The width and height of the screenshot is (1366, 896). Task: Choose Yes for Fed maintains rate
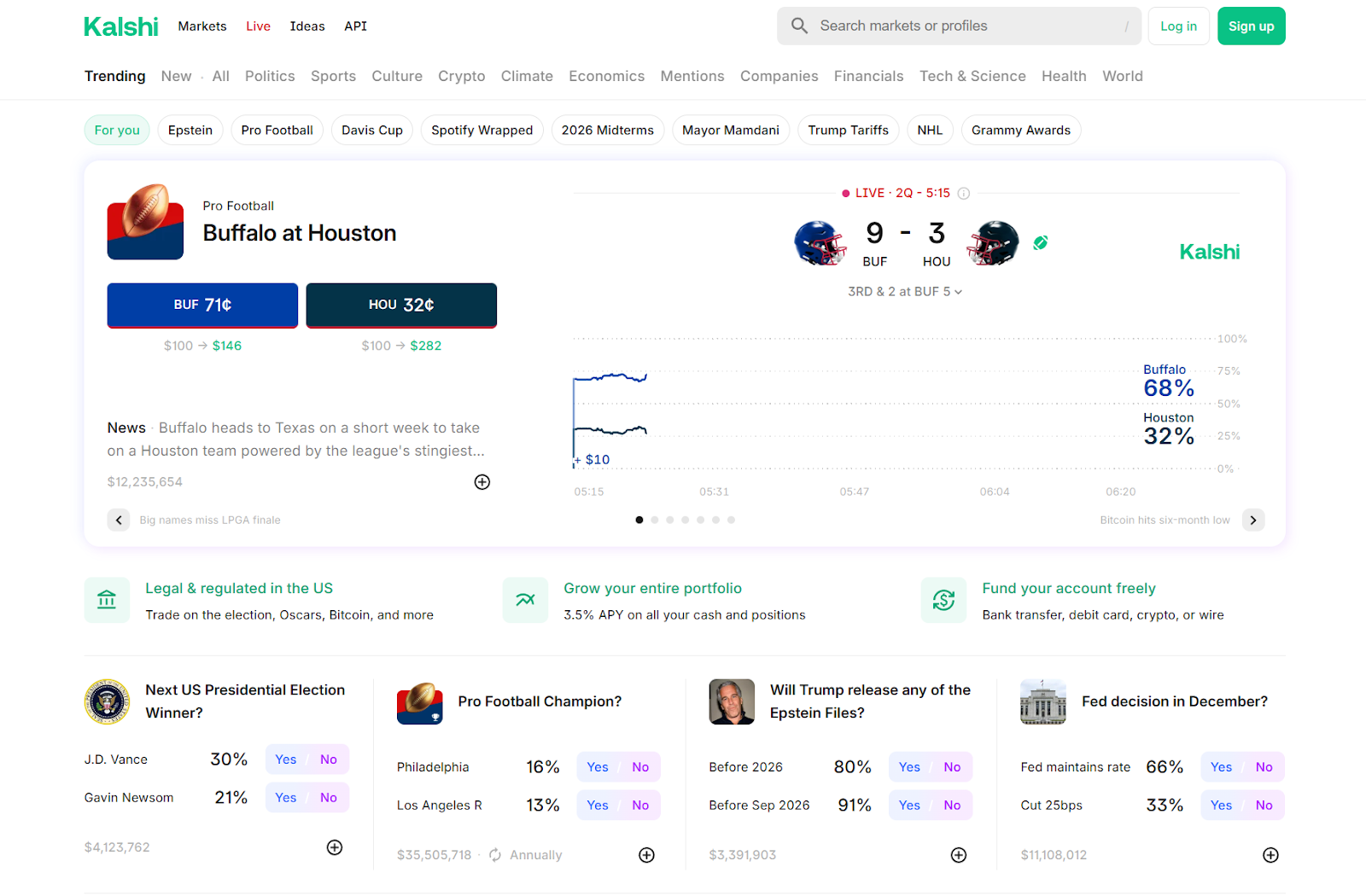(1221, 767)
